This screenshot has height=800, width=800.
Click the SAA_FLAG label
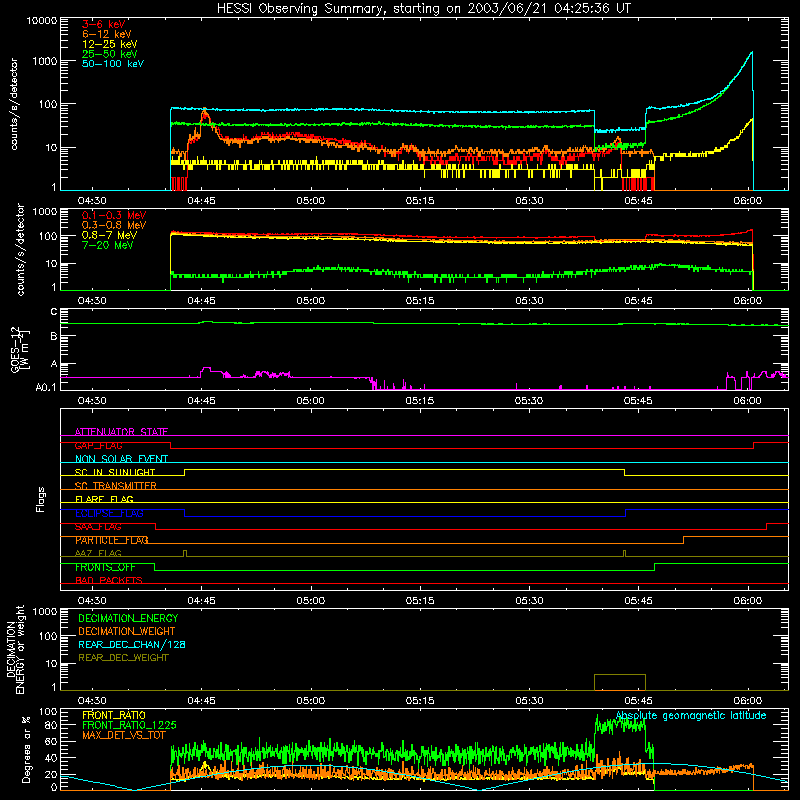[x=98, y=527]
